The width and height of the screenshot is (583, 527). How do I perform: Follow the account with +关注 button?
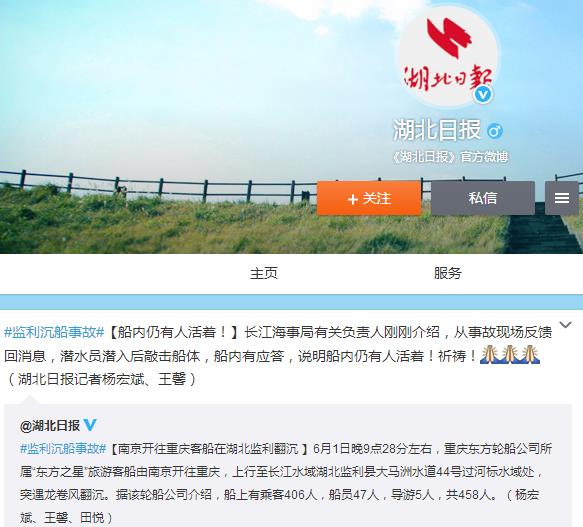[369, 198]
